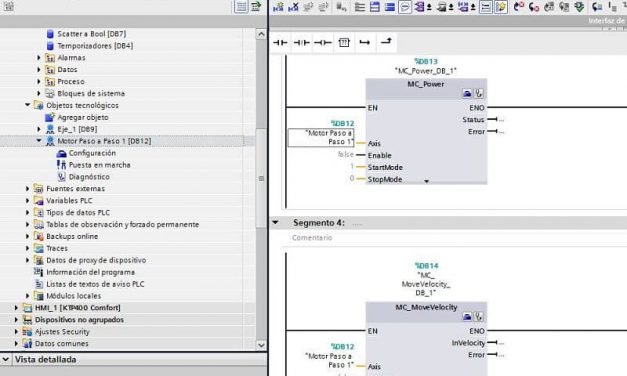Open Puesta en marcha item
The width and height of the screenshot is (627, 376).
(x=99, y=165)
